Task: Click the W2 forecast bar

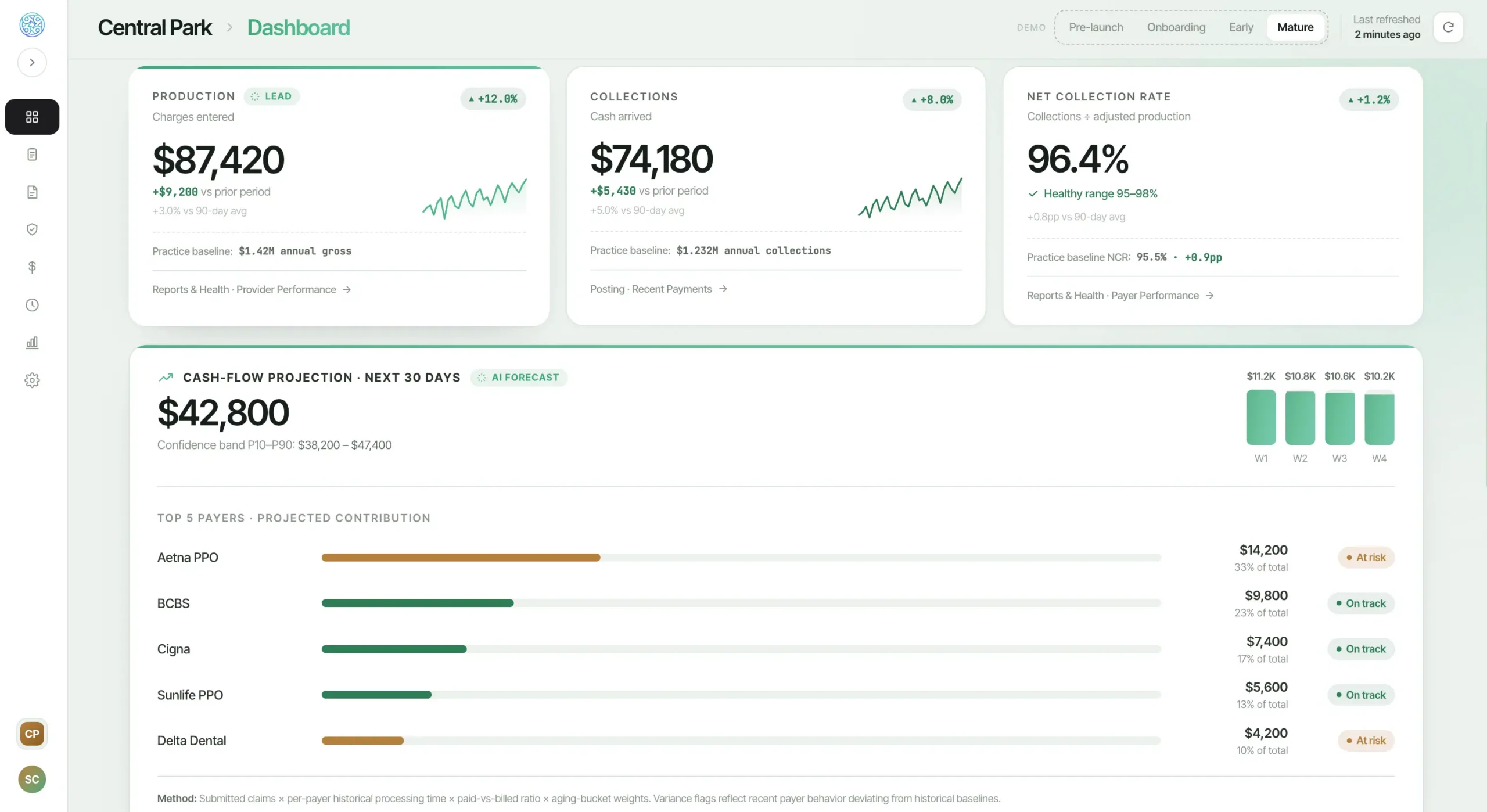Action: [x=1300, y=418]
